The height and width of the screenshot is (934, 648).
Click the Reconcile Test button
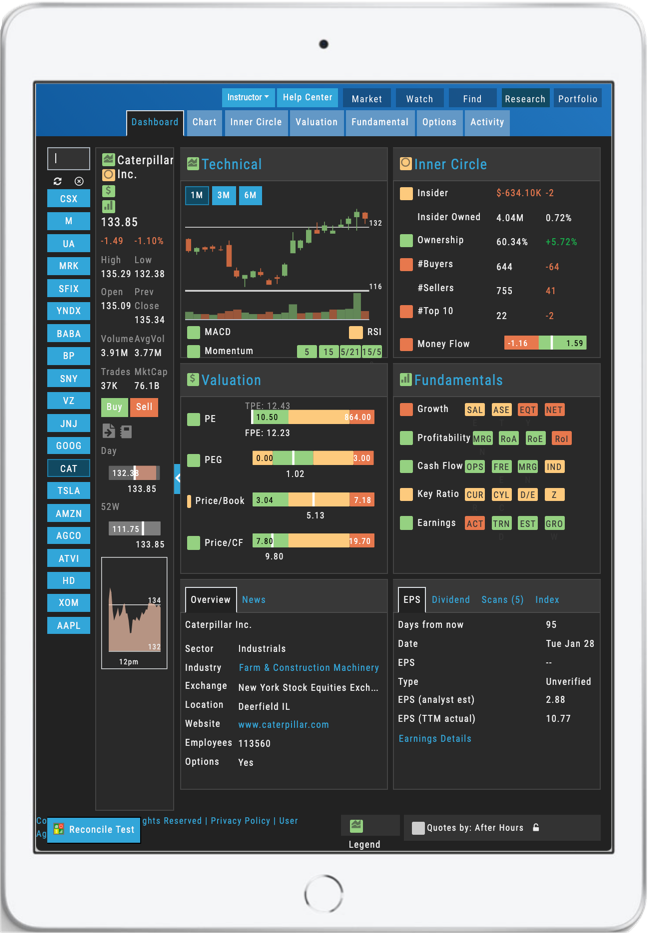point(94,829)
